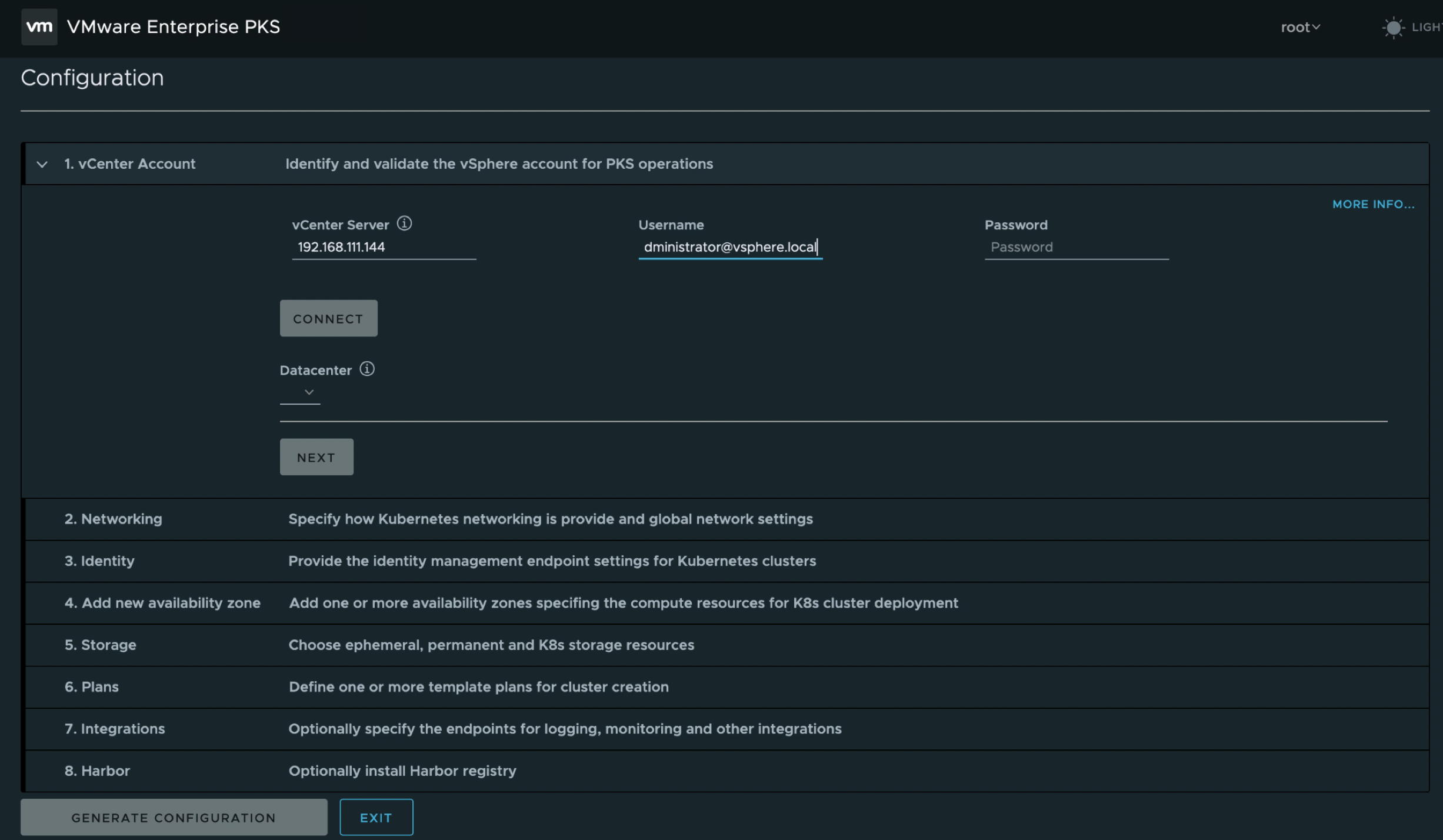Click the VMware Enterprise PKS title

174,26
